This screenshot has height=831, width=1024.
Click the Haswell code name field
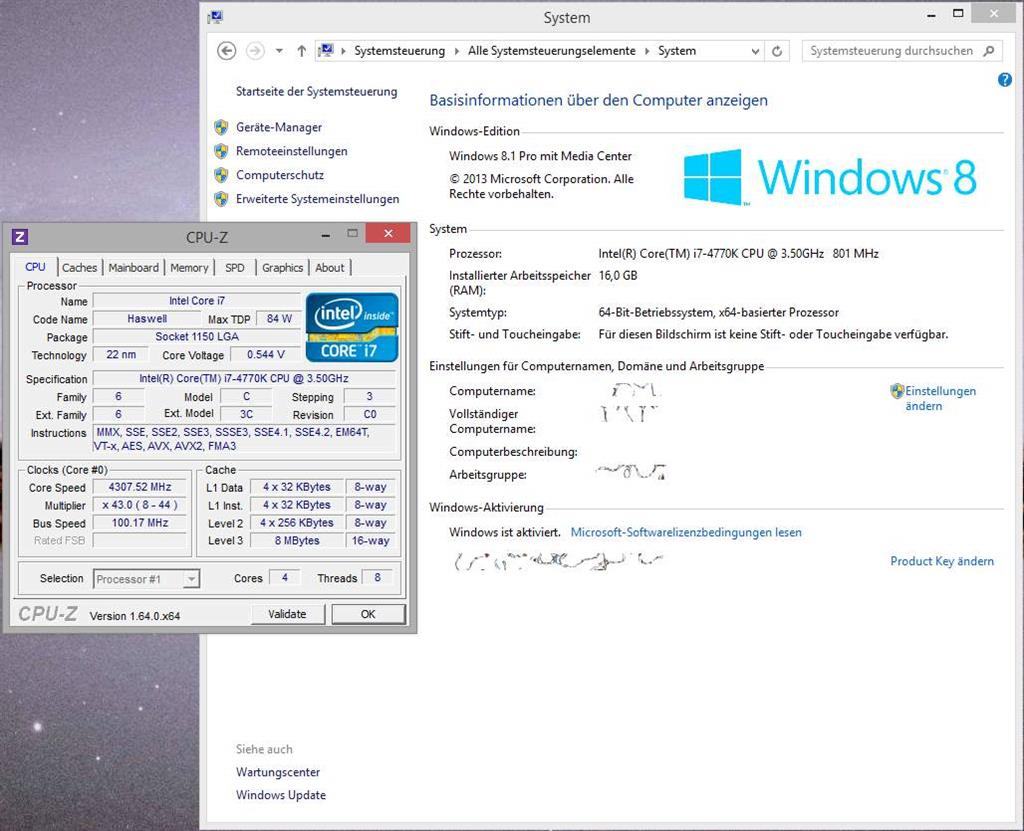pyautogui.click(x=147, y=319)
